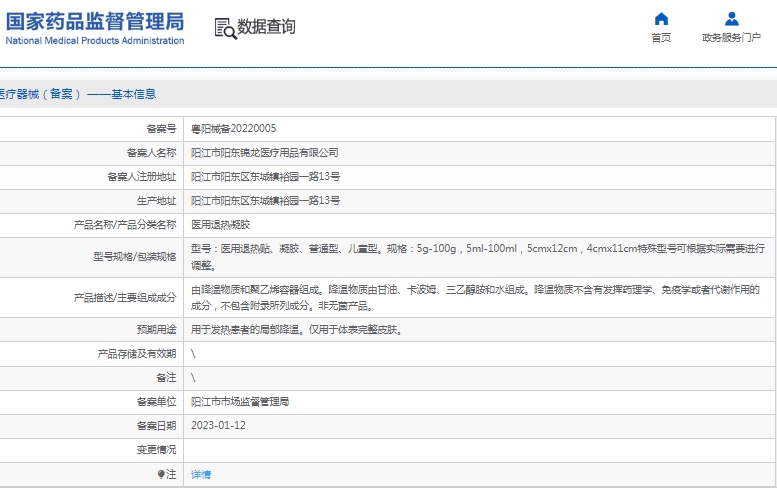Click 阳江市阳东锦龙医疗用品有限公司 cell
The image size is (777, 497).
tap(265, 153)
